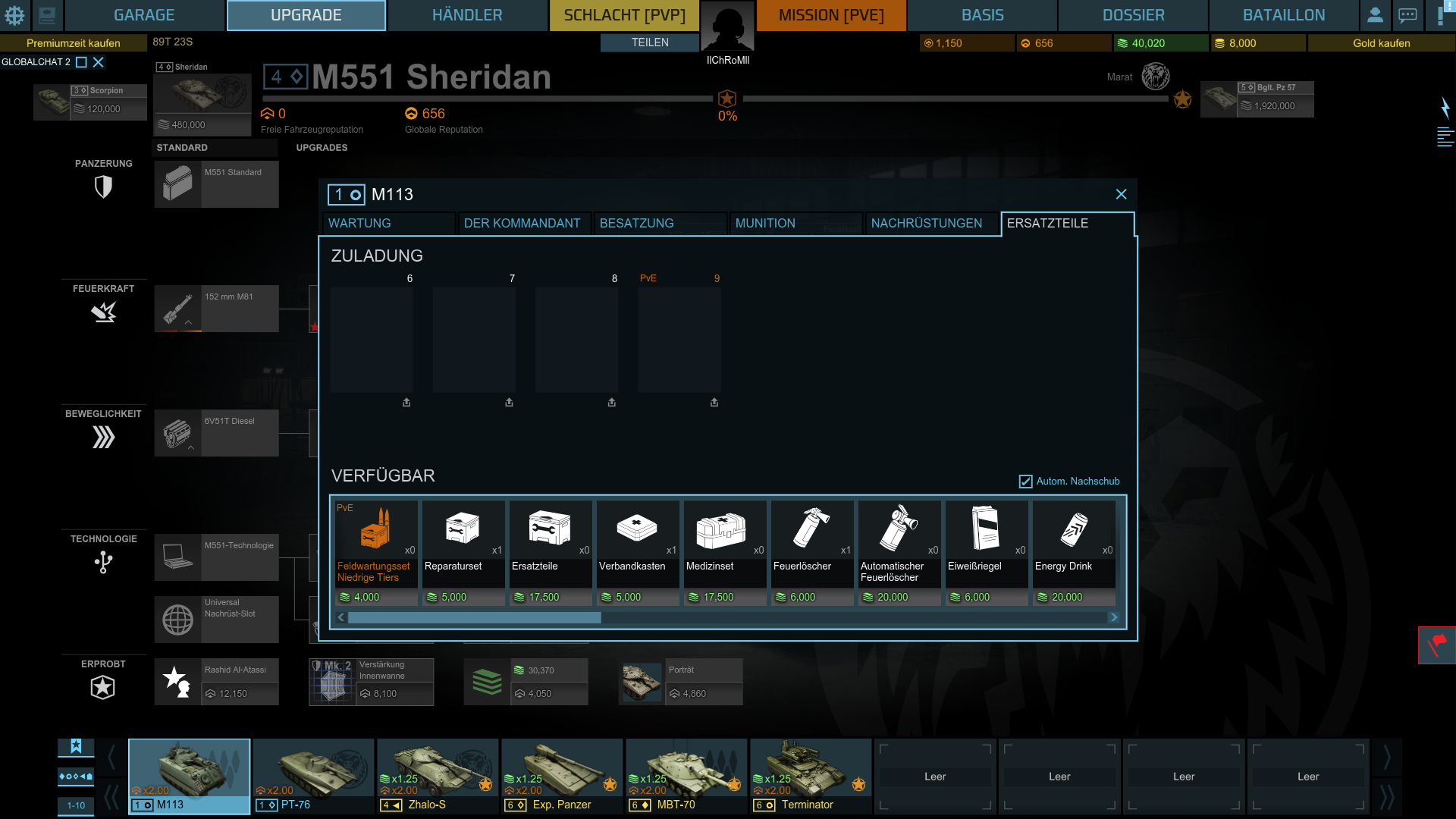Start MISSION [PVE] mode

tap(831, 15)
